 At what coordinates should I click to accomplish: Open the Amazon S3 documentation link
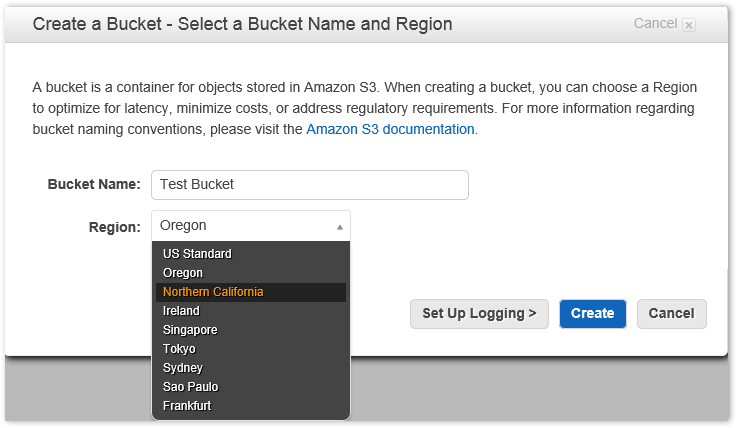[390, 129]
